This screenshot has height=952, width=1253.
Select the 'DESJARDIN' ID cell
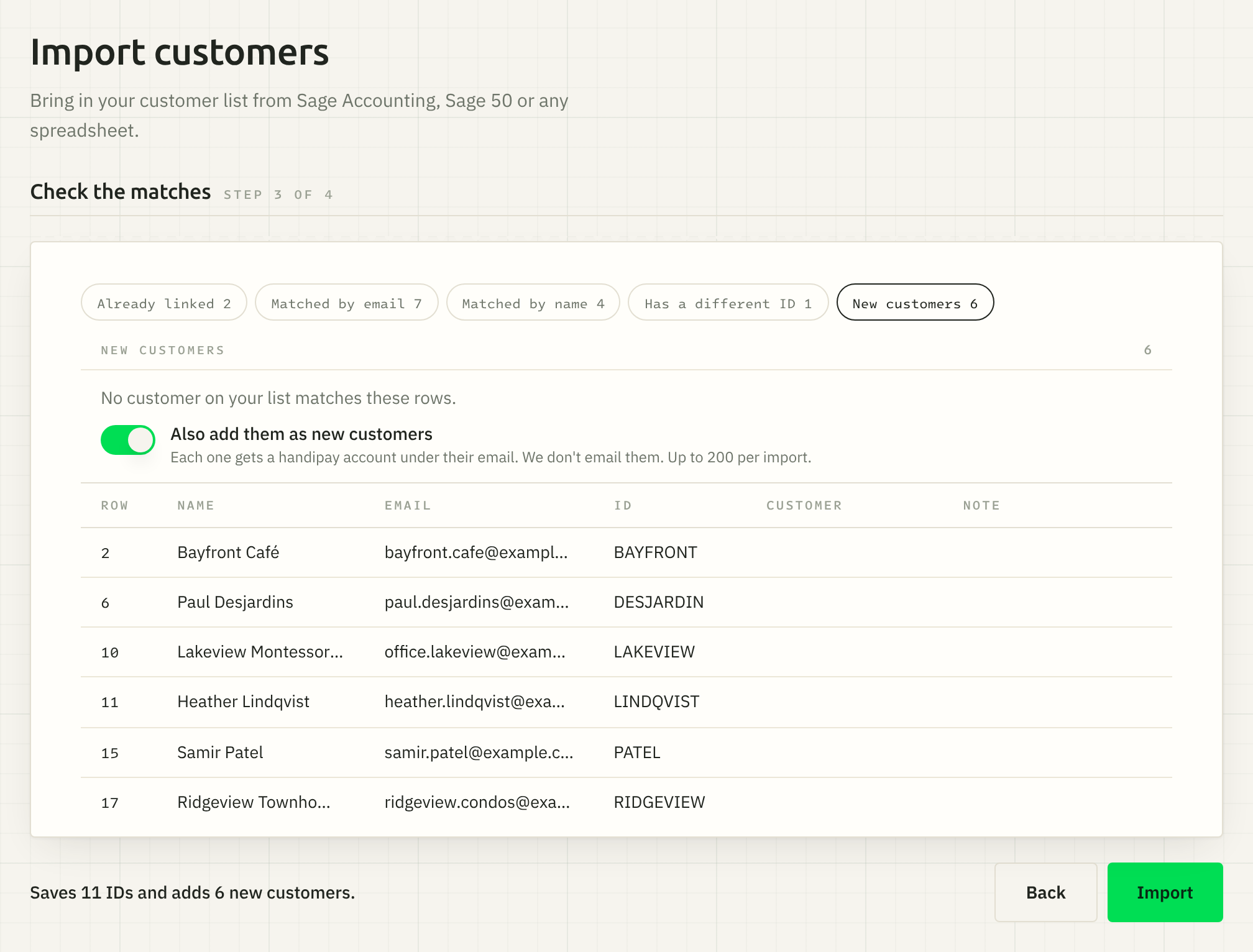coord(659,602)
